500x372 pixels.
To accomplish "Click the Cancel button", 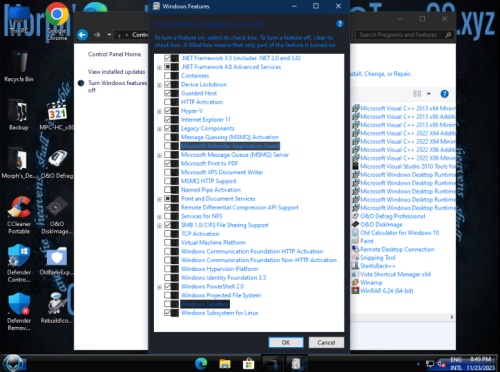I will click(x=326, y=342).
